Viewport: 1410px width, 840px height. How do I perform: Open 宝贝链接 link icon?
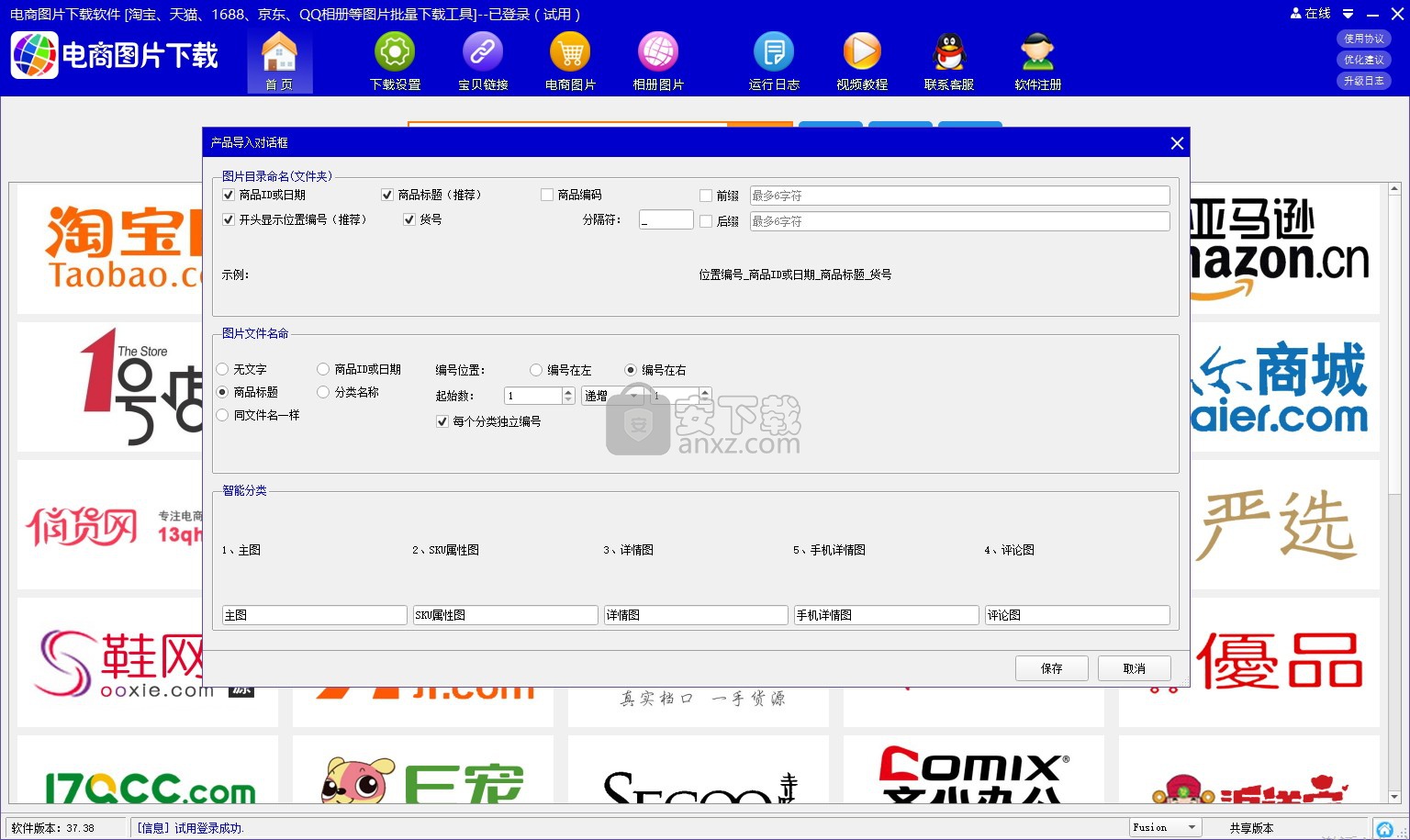click(483, 61)
